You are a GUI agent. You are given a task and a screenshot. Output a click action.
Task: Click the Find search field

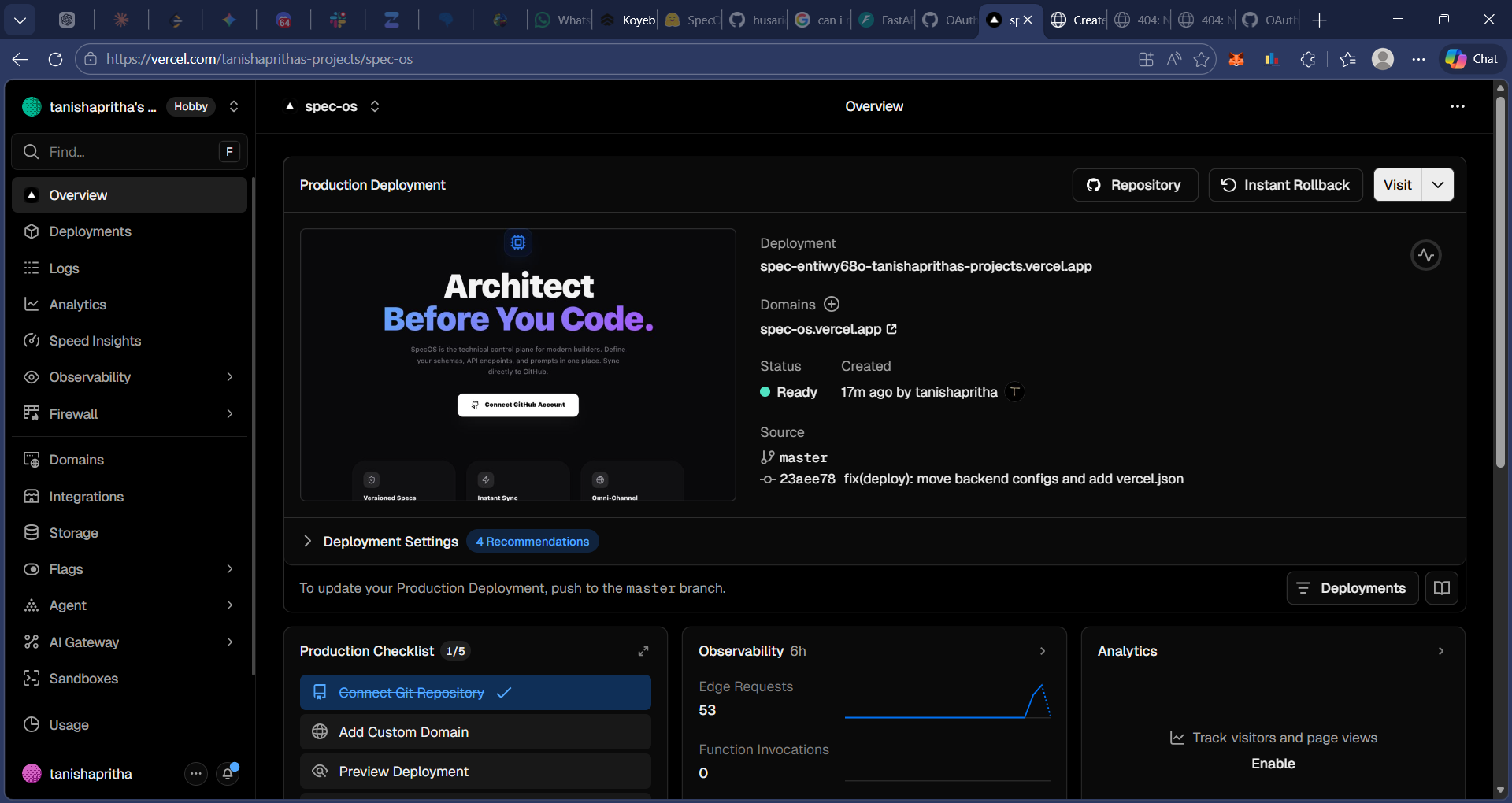(129, 151)
